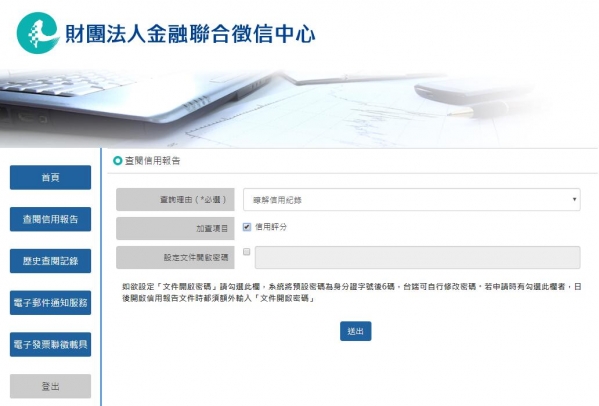Click the 查詢理由 (*必選) field label
599x406 pixels.
pyautogui.click(x=193, y=199)
